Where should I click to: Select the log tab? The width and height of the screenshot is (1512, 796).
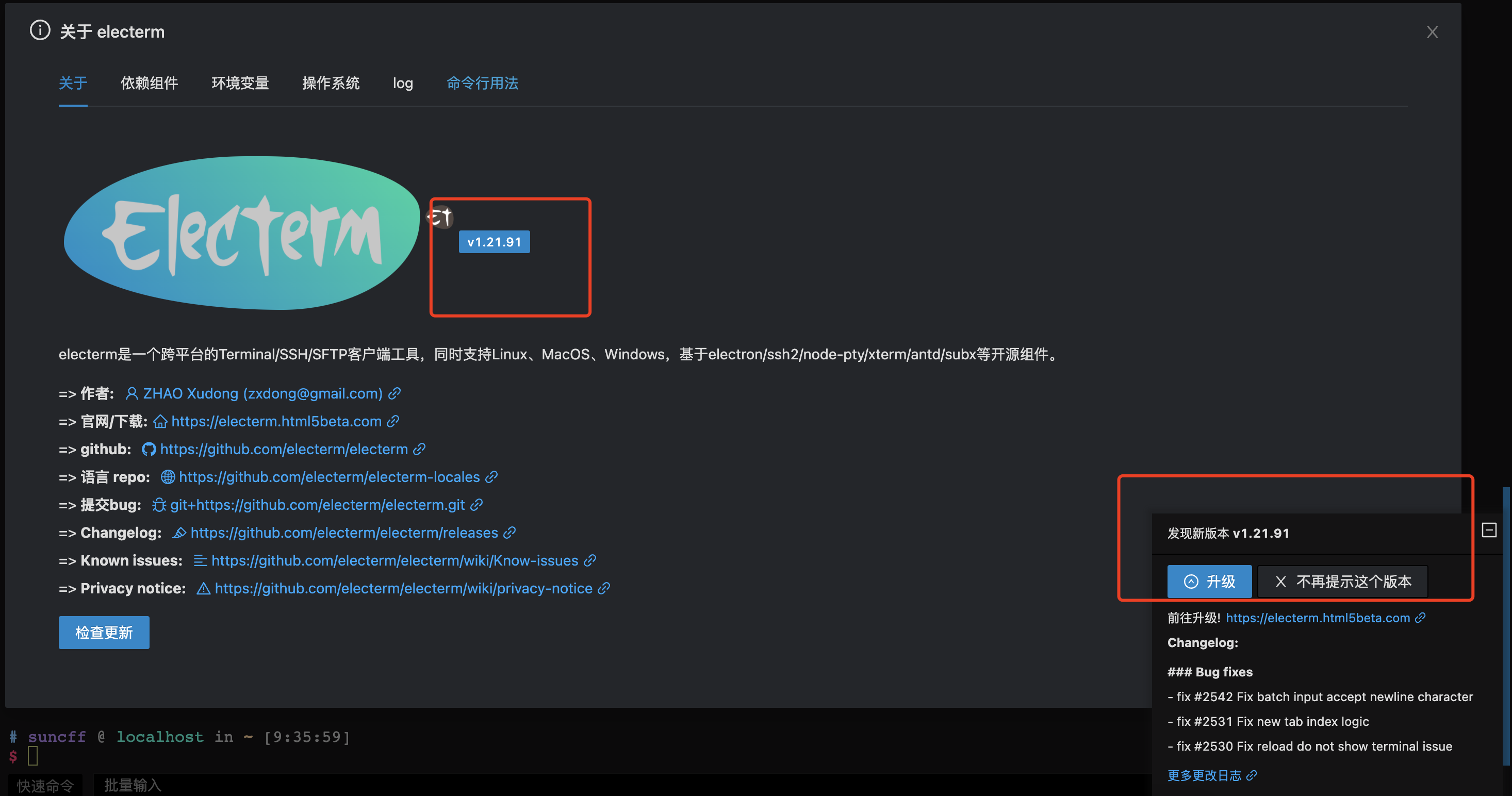(403, 84)
